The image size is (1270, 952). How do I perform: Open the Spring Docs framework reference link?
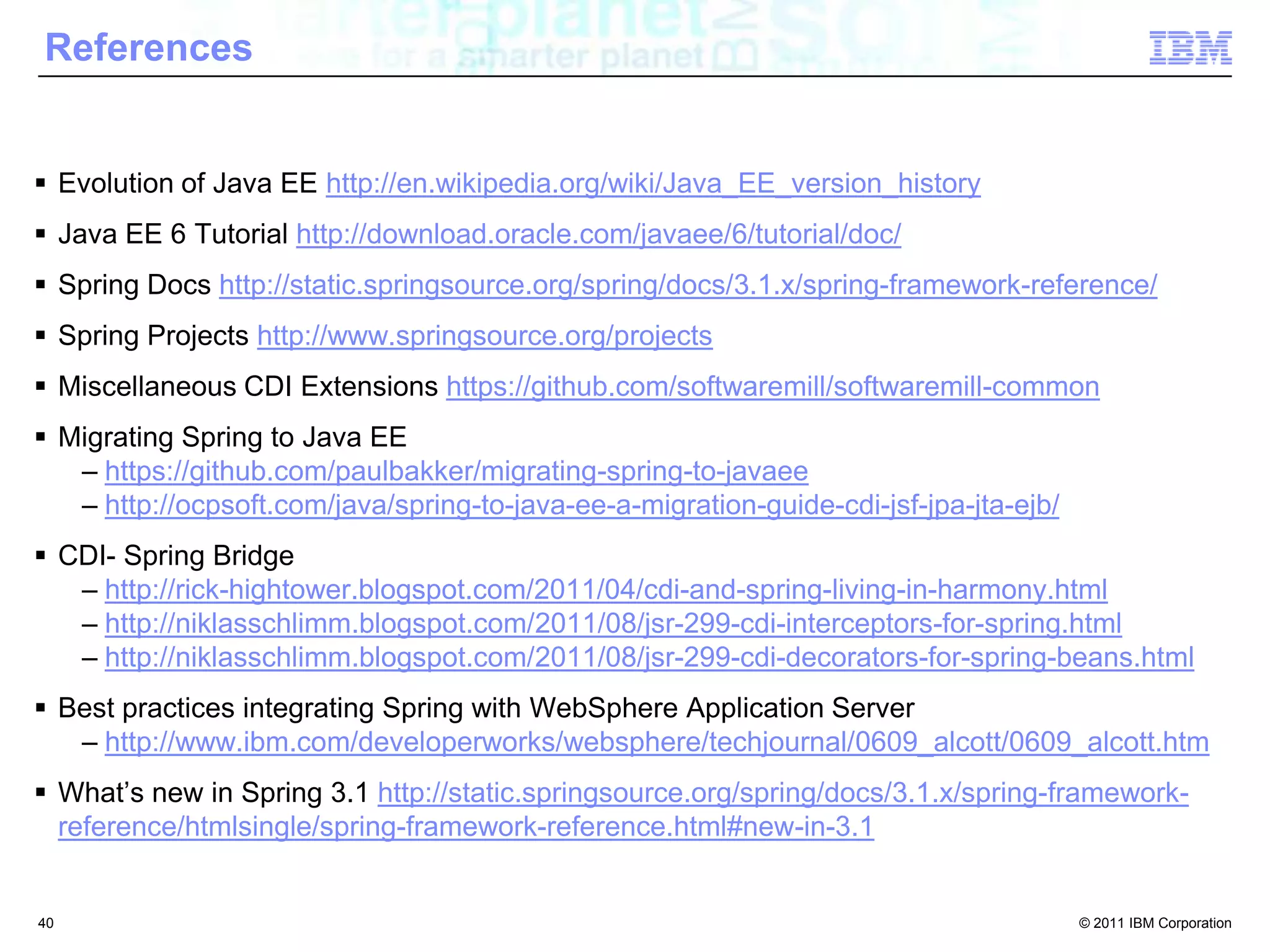[687, 286]
